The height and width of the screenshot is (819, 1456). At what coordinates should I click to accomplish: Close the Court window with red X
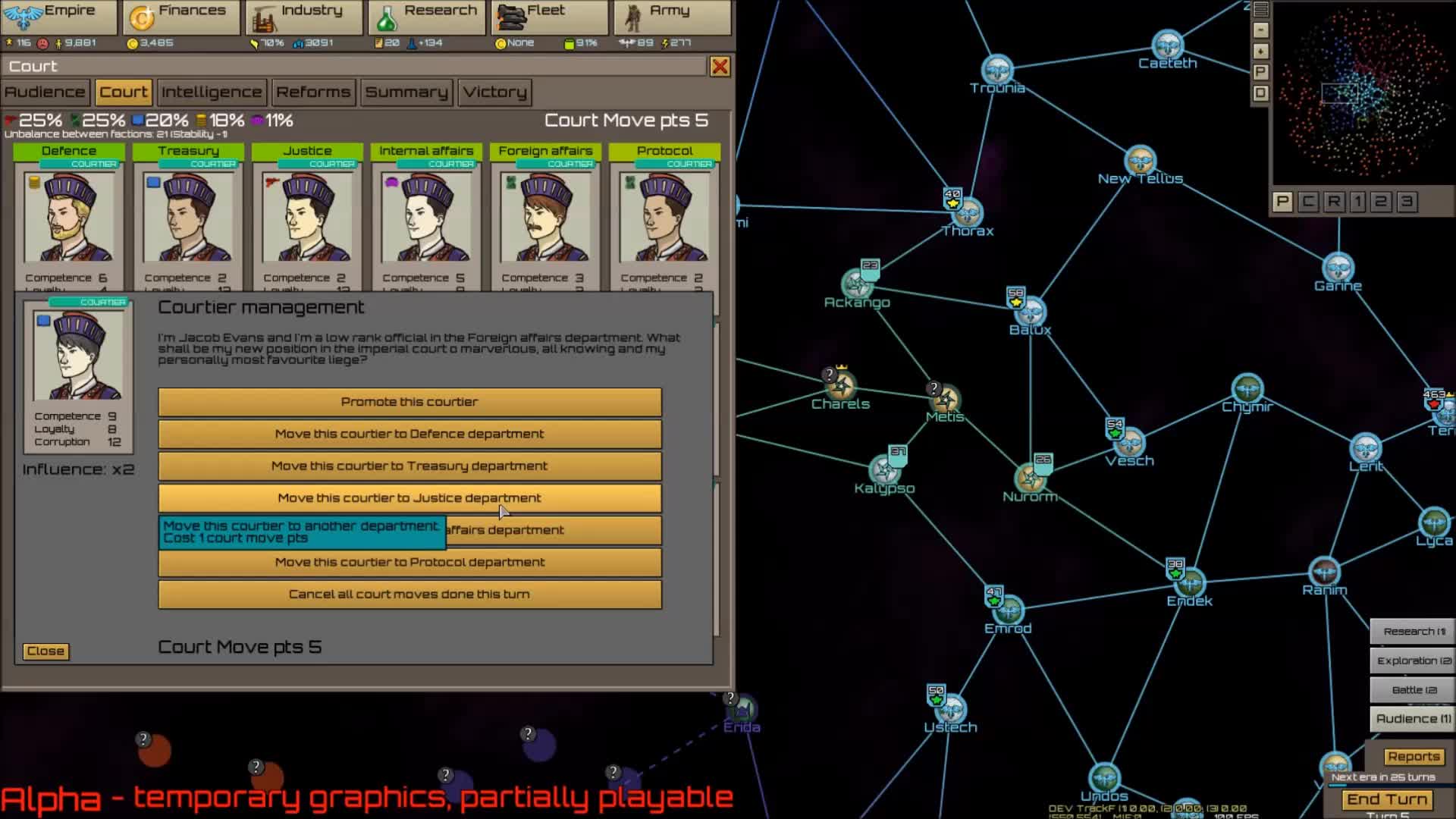(x=720, y=67)
